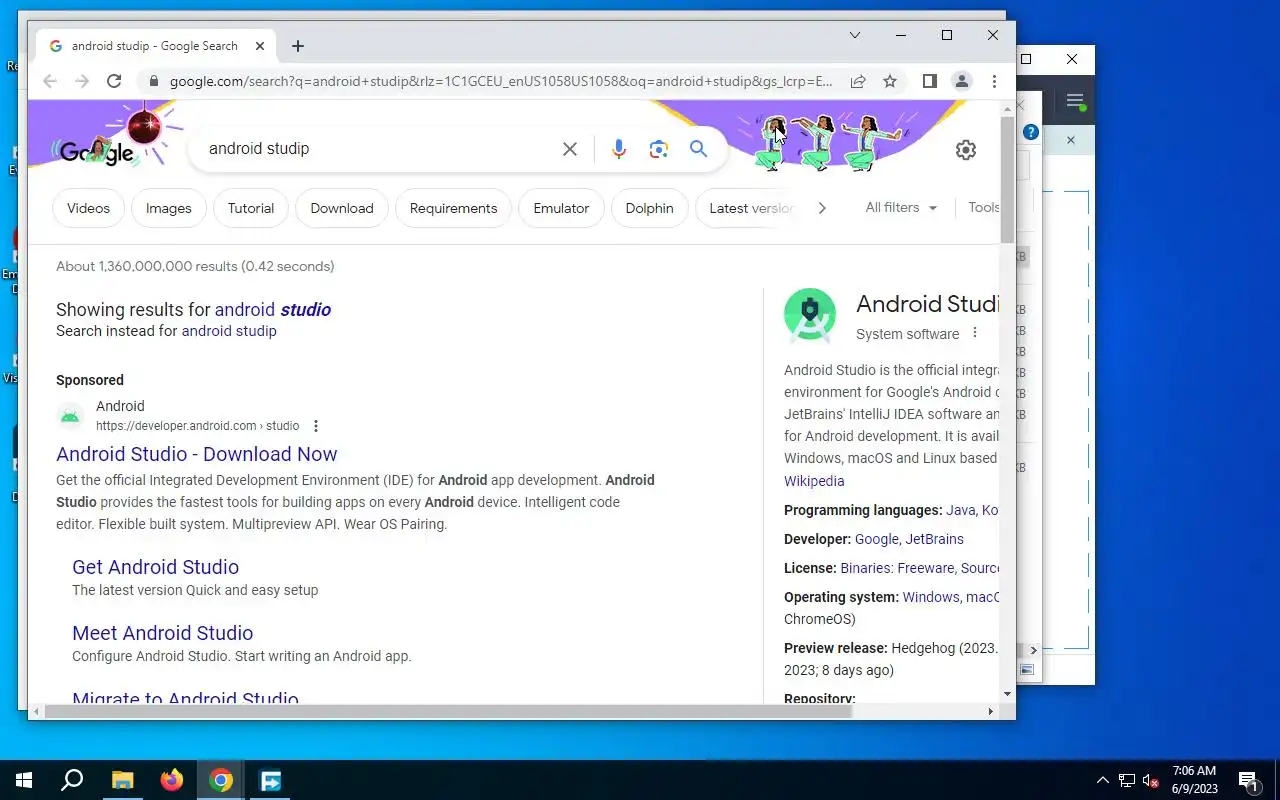This screenshot has width=1280, height=800.
Task: Search by image with Lens icon
Action: (x=658, y=149)
